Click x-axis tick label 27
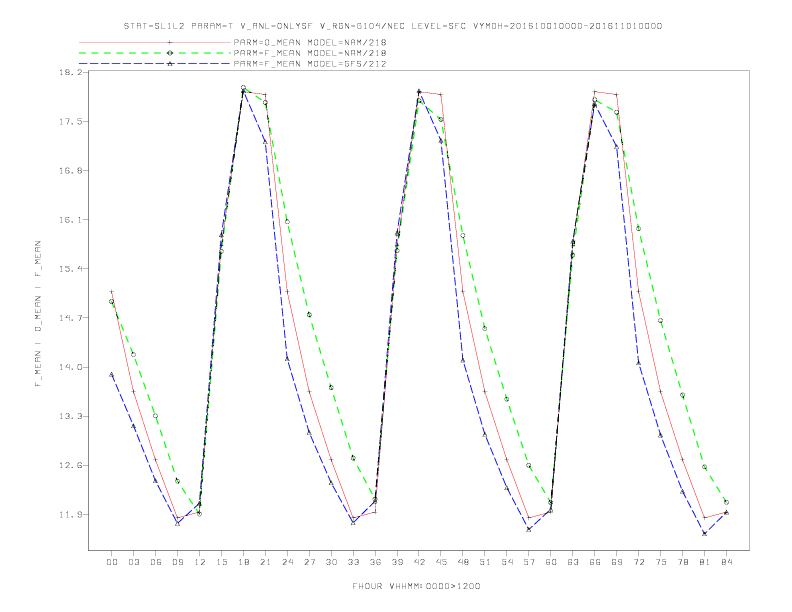This screenshot has height=612, width=792. (x=310, y=562)
